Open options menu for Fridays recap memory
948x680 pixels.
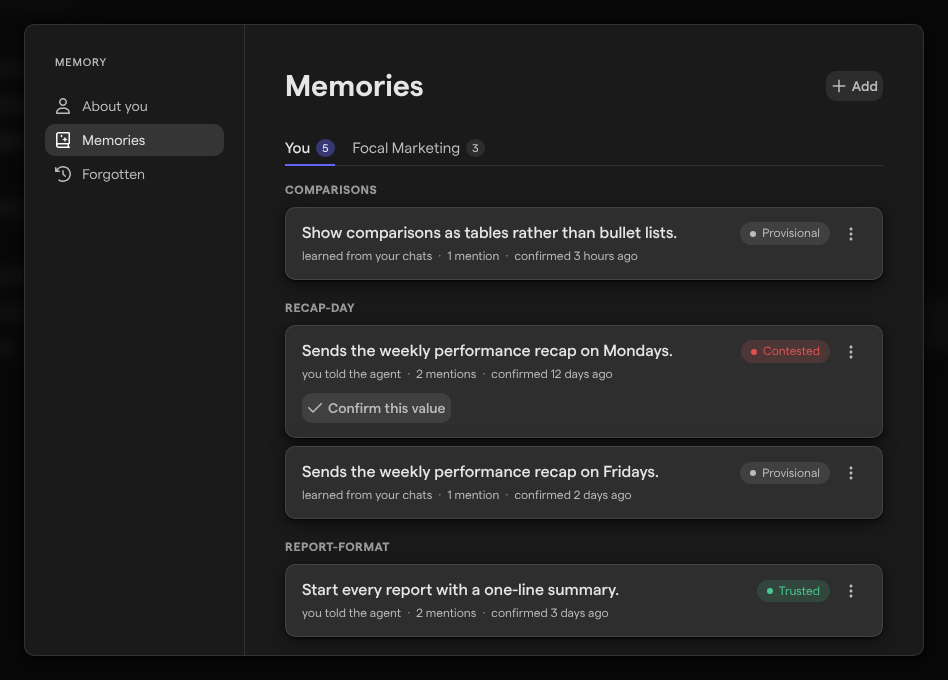pyautogui.click(x=851, y=473)
